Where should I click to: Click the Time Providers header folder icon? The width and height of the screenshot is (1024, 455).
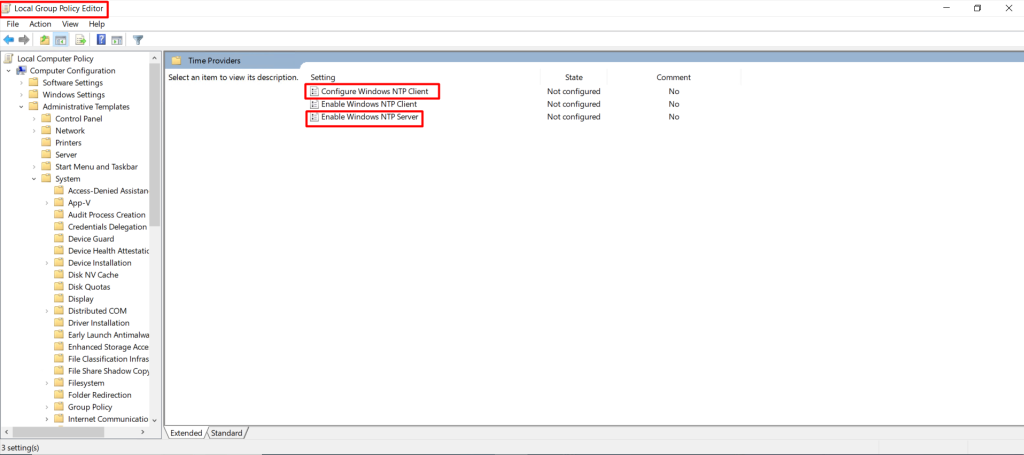point(176,61)
